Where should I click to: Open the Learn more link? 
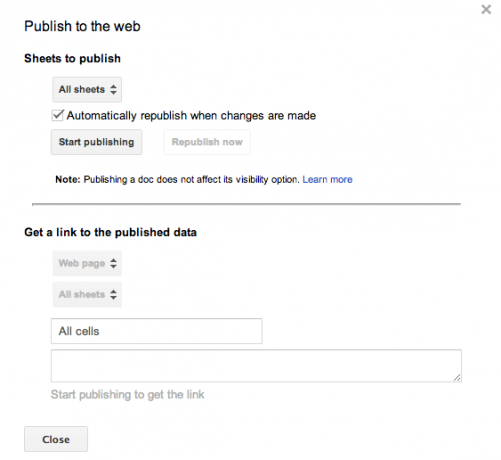pos(327,179)
